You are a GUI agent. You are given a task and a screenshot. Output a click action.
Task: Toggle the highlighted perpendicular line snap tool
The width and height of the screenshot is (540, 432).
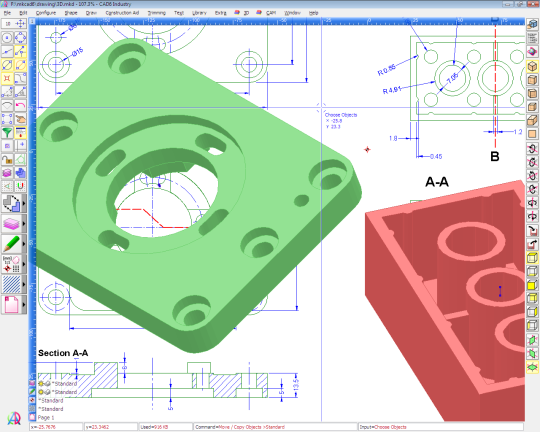[20, 51]
